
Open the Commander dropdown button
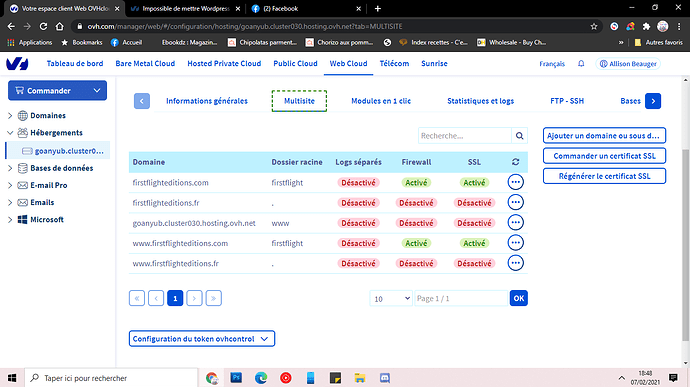(x=57, y=90)
